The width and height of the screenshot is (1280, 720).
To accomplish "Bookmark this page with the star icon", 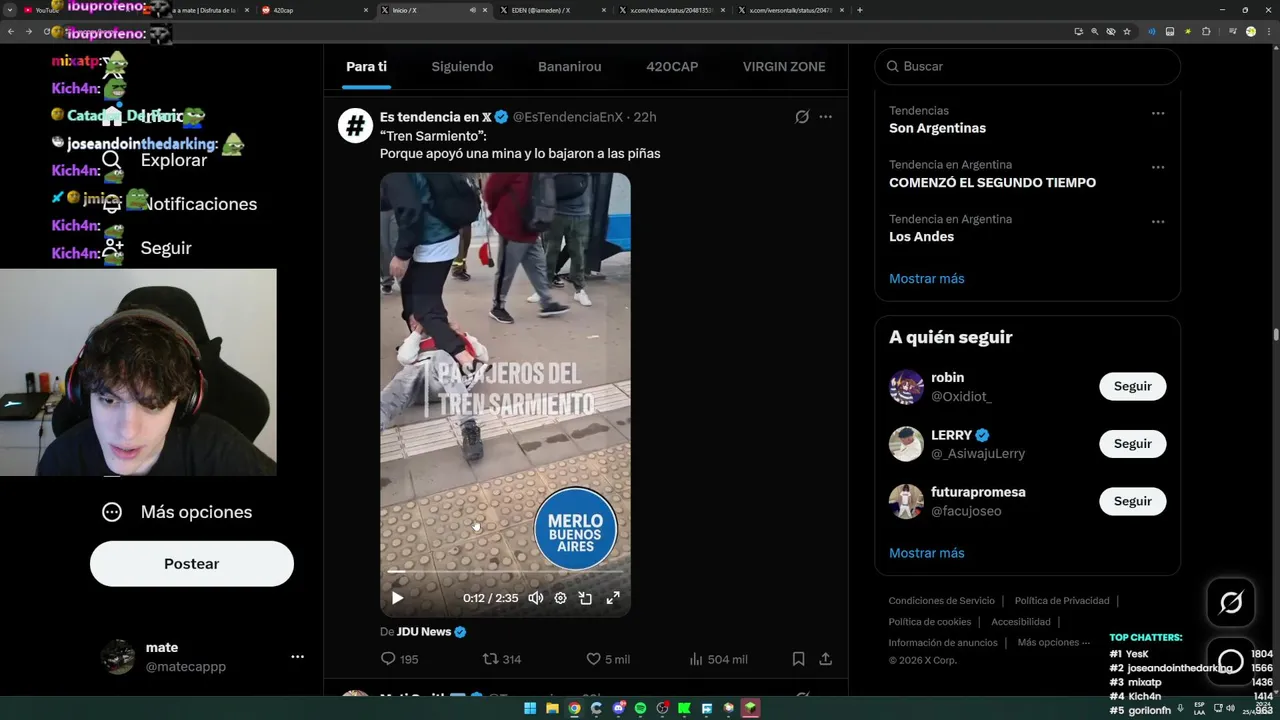I will tap(1127, 32).
